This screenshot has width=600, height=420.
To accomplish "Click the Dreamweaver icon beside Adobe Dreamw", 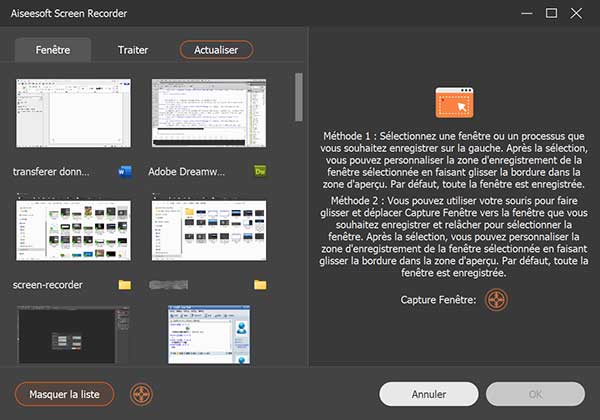I will (x=260, y=170).
